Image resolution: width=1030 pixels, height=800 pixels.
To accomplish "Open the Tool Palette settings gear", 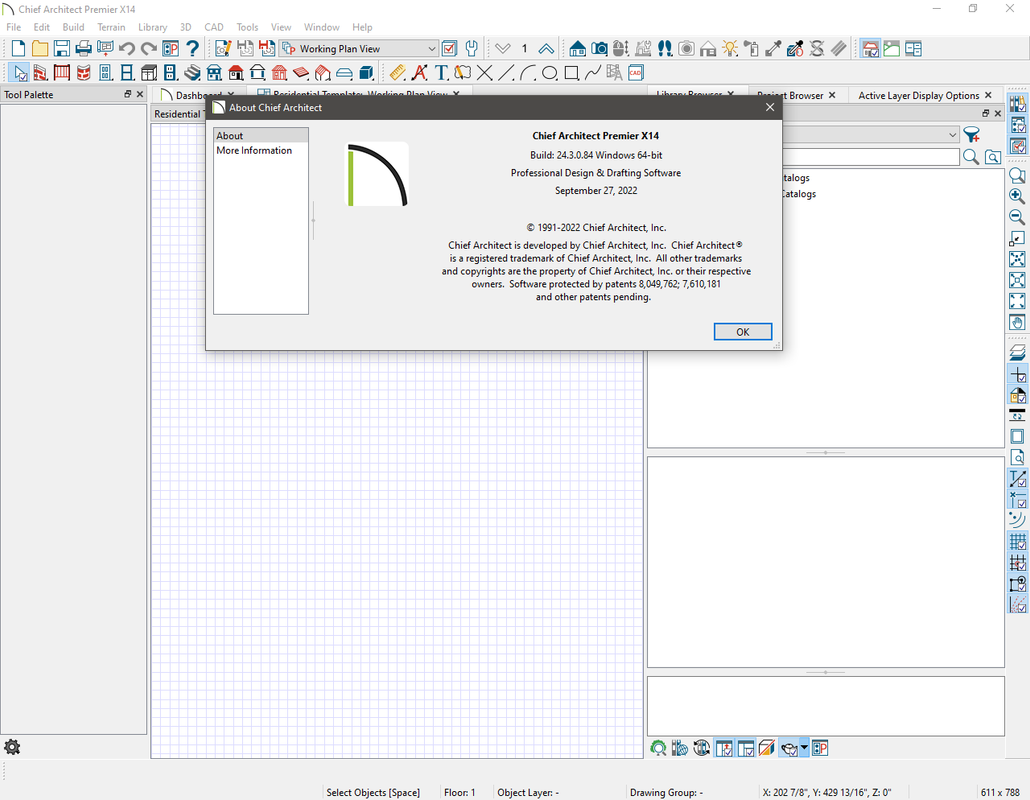I will 12,747.
